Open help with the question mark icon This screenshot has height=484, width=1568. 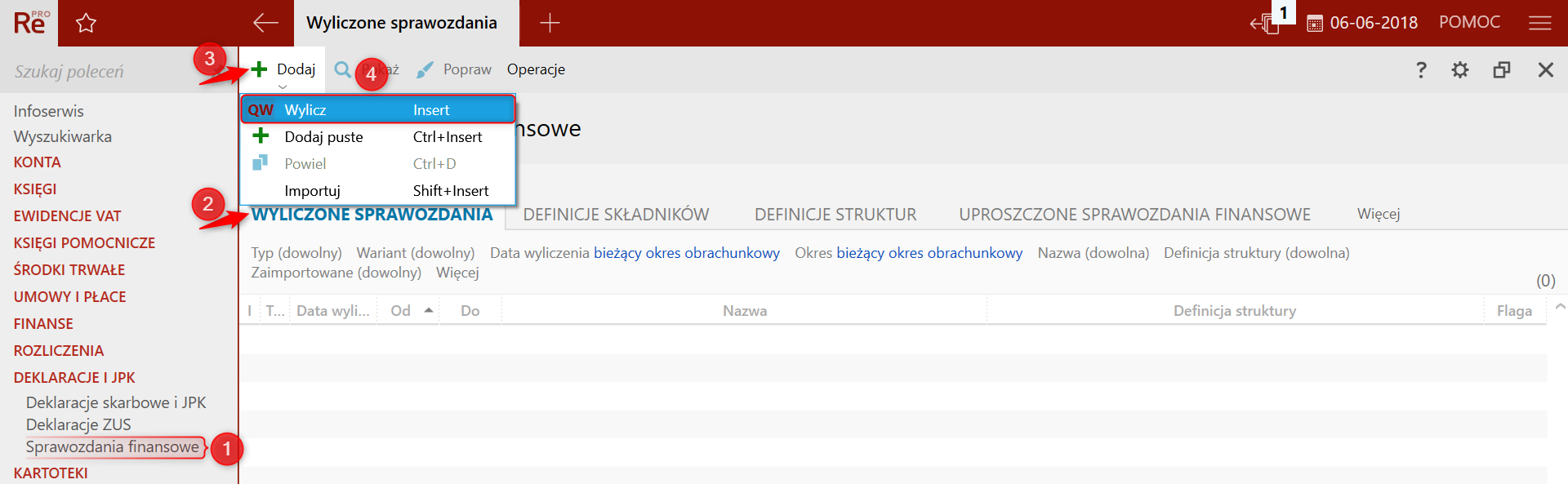[1421, 69]
